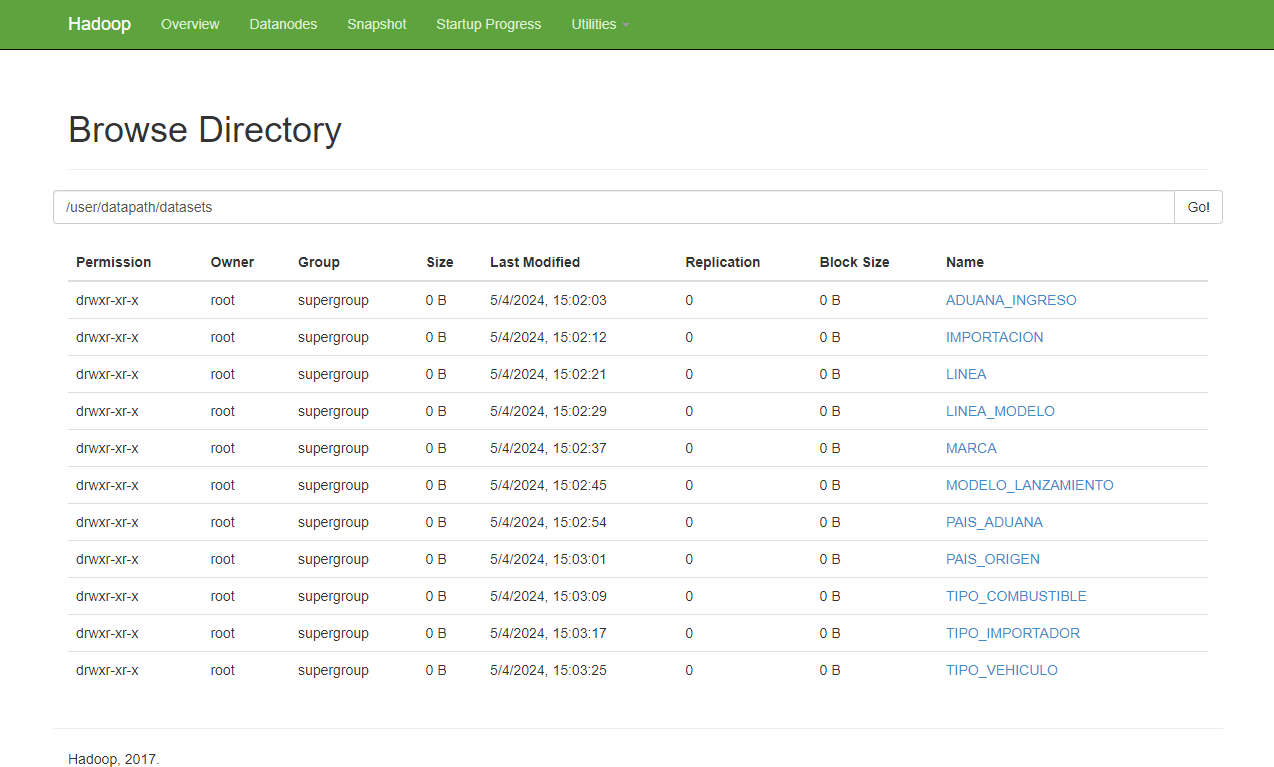Open the Overview tab in navbar
The width and height of the screenshot is (1274, 767).
(190, 24)
